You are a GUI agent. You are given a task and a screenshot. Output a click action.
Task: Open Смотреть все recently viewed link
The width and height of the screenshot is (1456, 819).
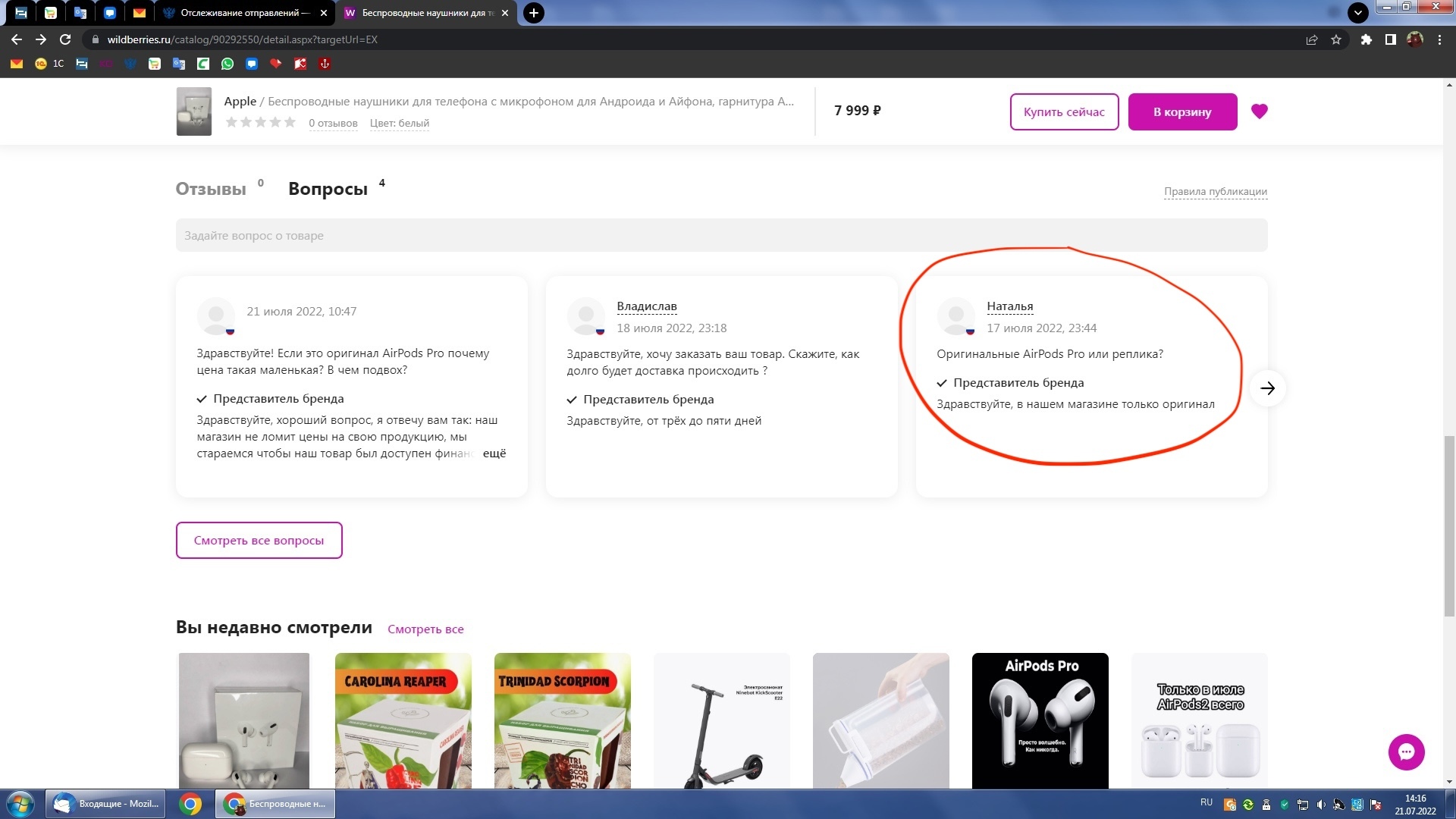coord(425,629)
